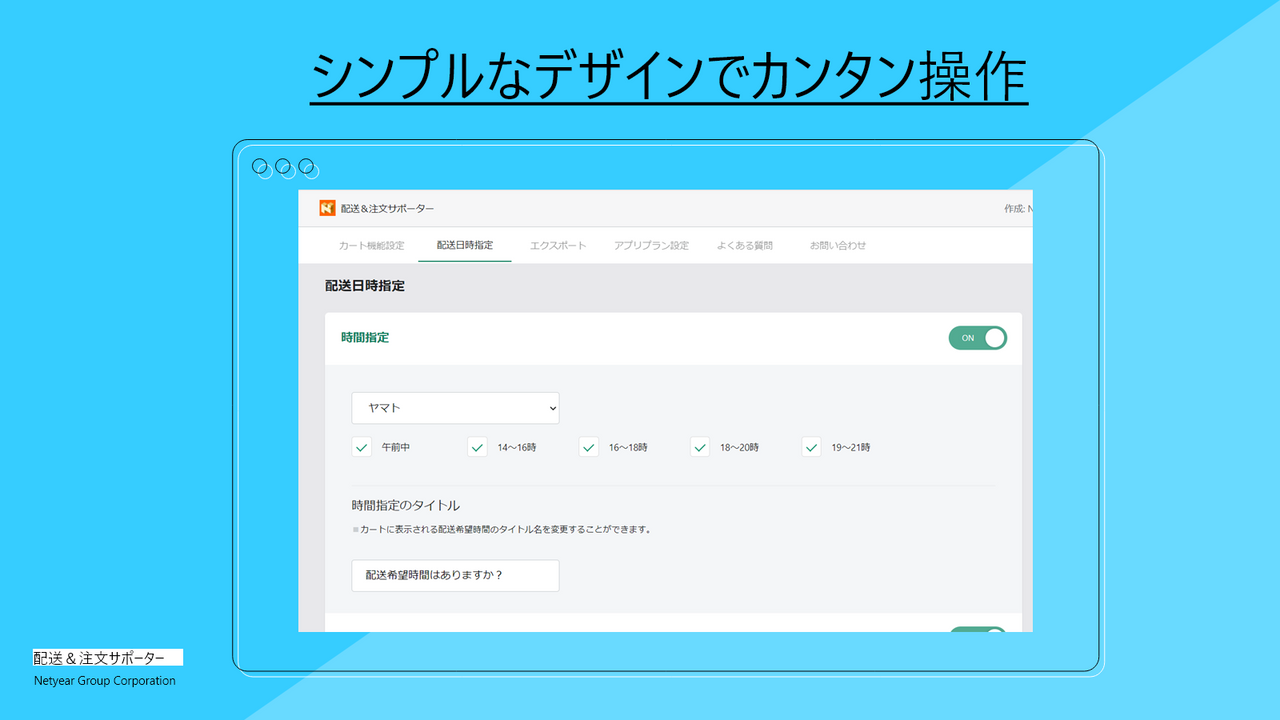Click the green checkmark icon beside 16〜18時
The image size is (1280, 720).
[x=588, y=447]
